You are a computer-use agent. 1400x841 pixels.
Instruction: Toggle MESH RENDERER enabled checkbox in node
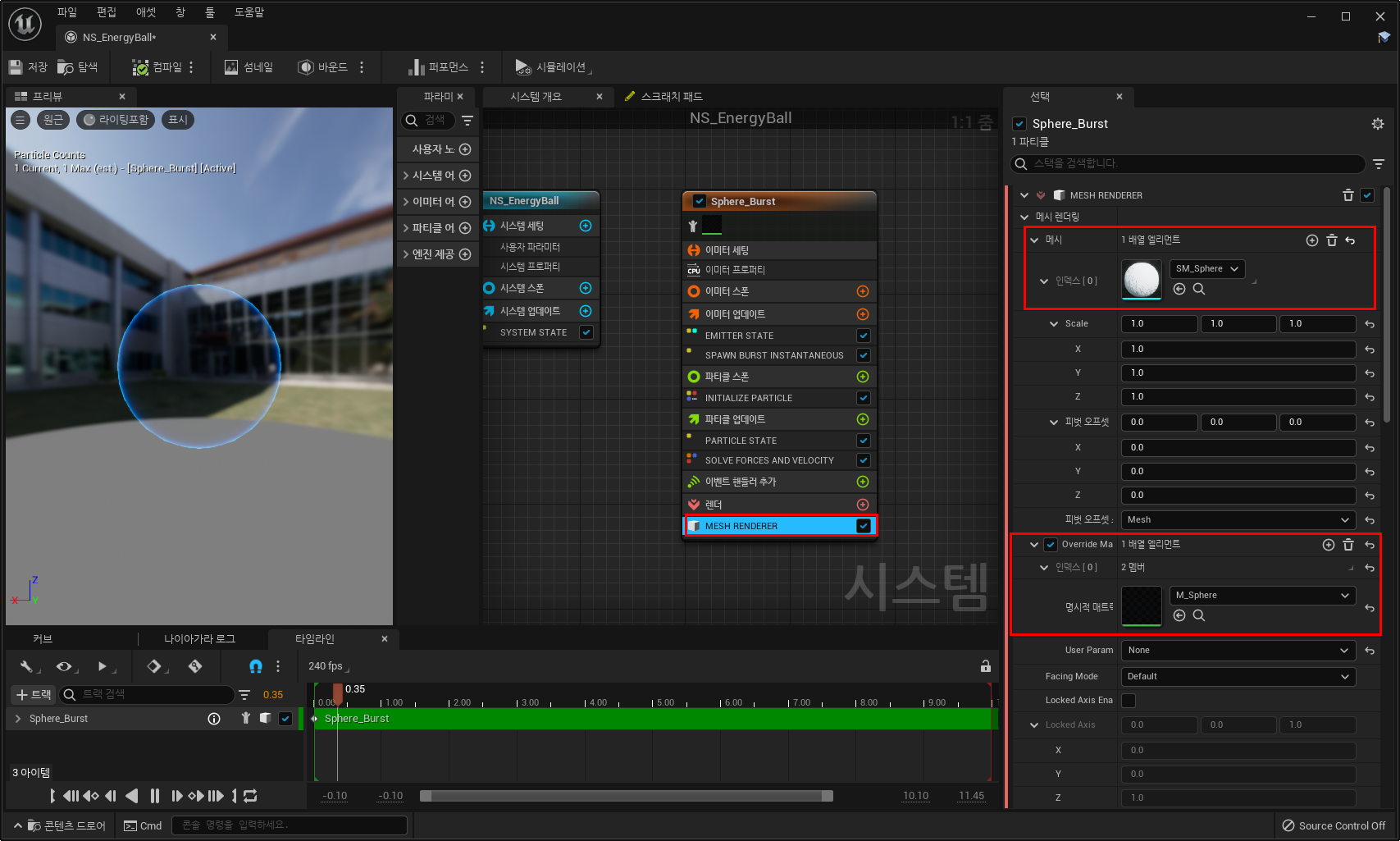[x=864, y=526]
